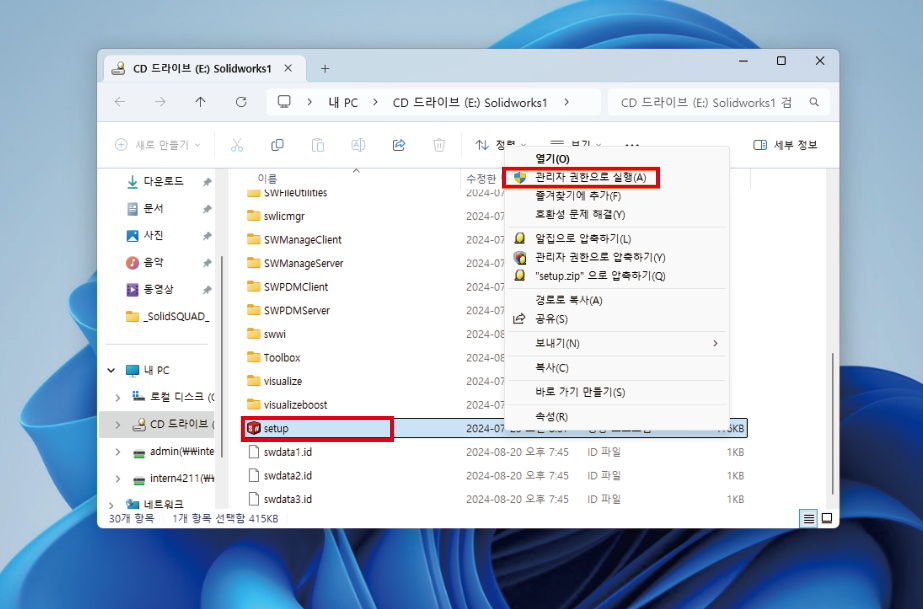923x609 pixels.
Task: Choose 관리자 권한으로 압축하기(Y)
Action: tap(616, 257)
